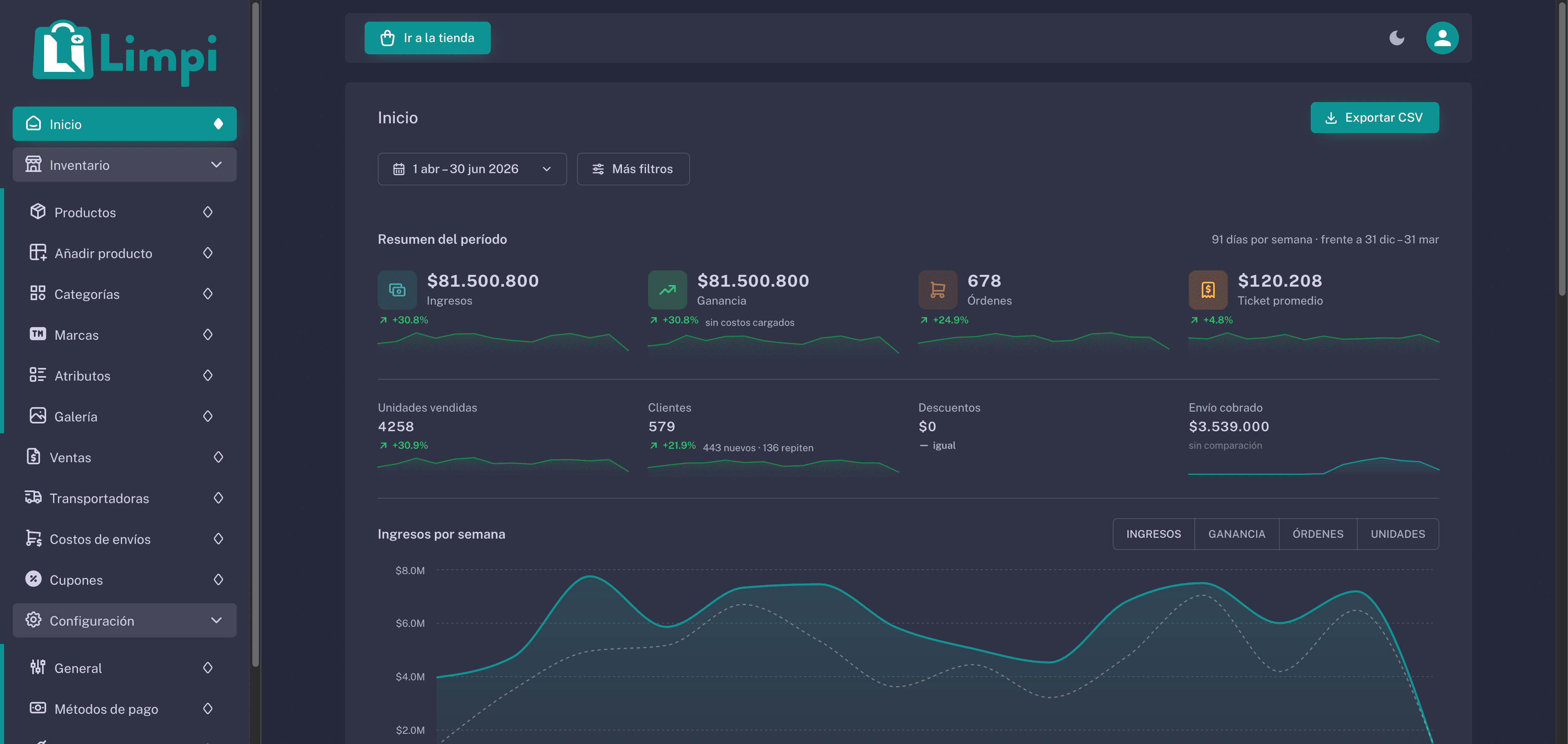Click the Clientes count 579

[661, 426]
